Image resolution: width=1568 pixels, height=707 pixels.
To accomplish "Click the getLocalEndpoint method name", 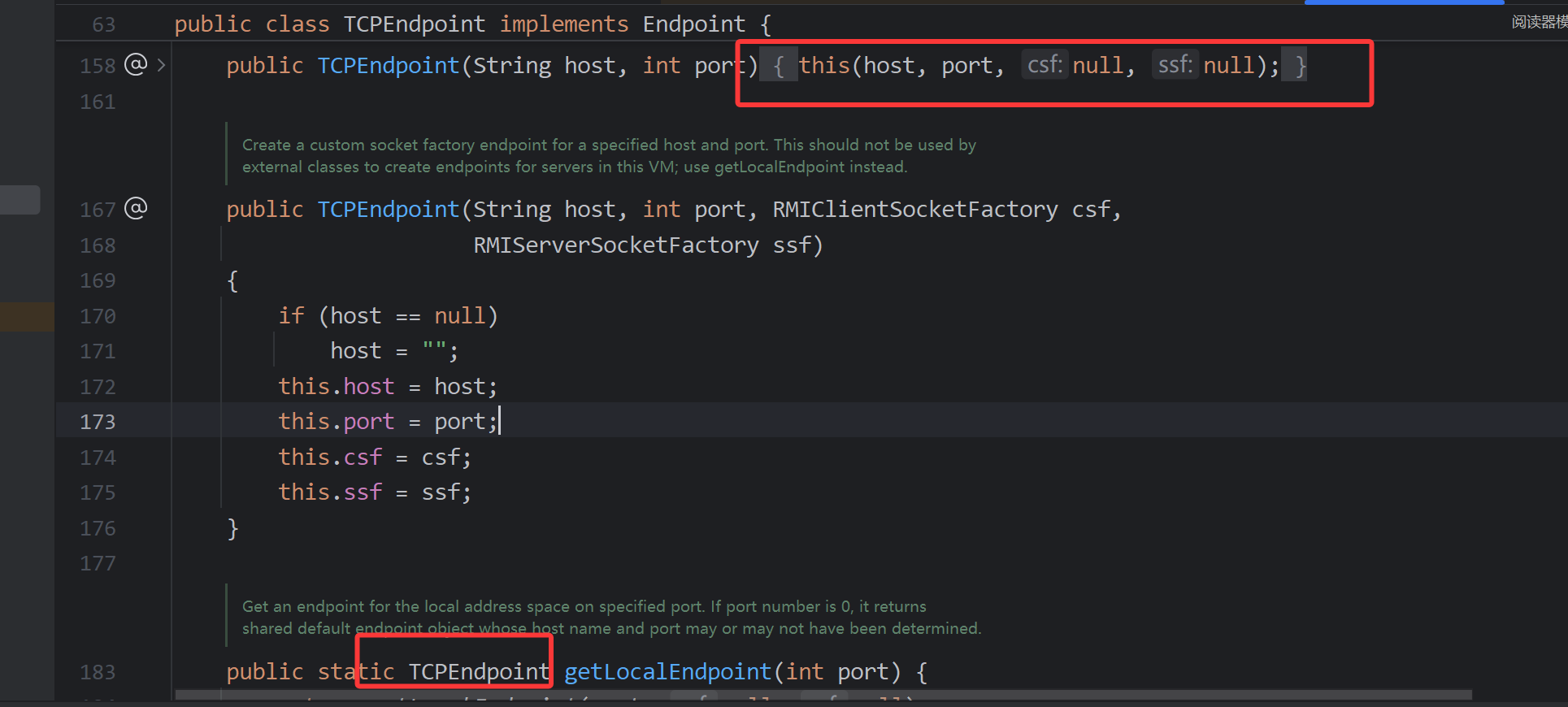I will (x=667, y=672).
